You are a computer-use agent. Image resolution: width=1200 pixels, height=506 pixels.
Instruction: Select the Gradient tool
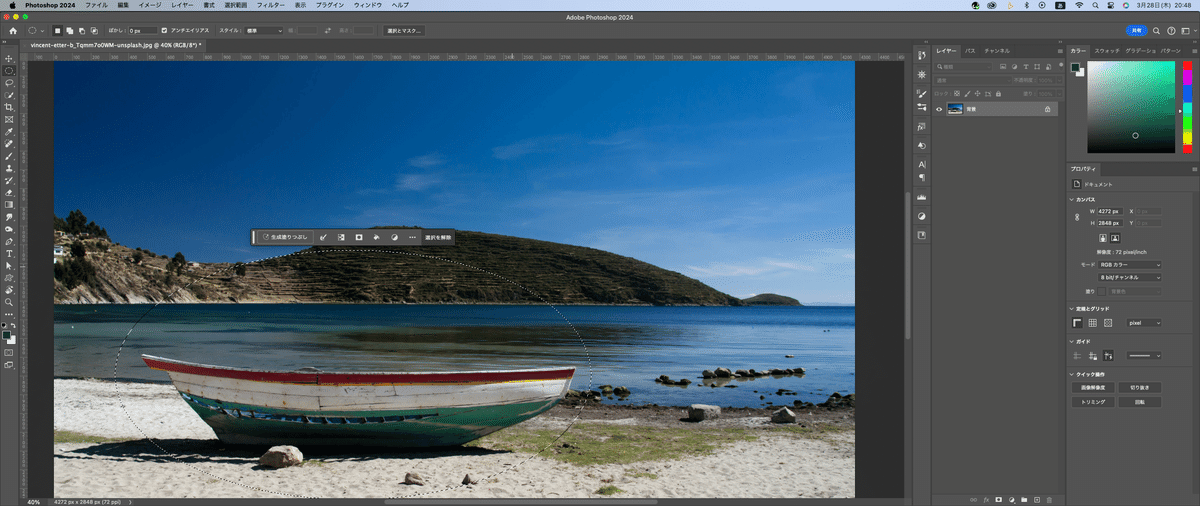click(x=9, y=204)
